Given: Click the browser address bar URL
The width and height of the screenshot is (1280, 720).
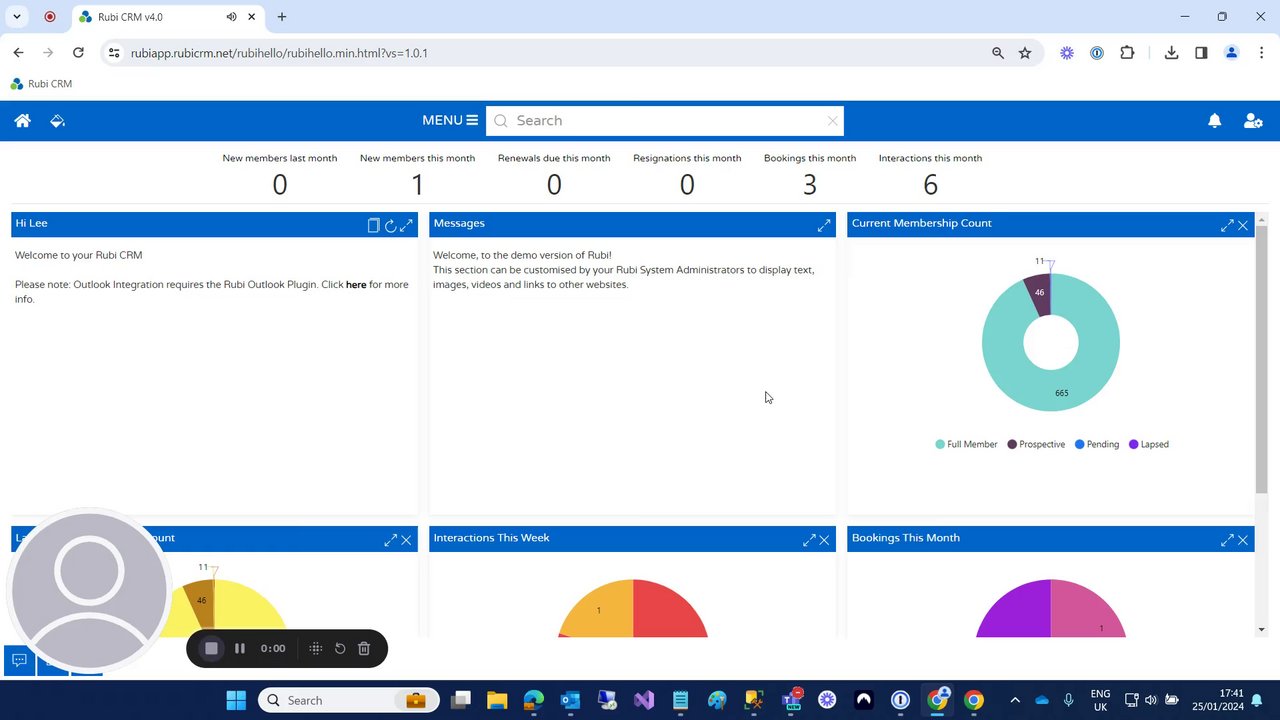Looking at the screenshot, I should pyautogui.click(x=279, y=53).
